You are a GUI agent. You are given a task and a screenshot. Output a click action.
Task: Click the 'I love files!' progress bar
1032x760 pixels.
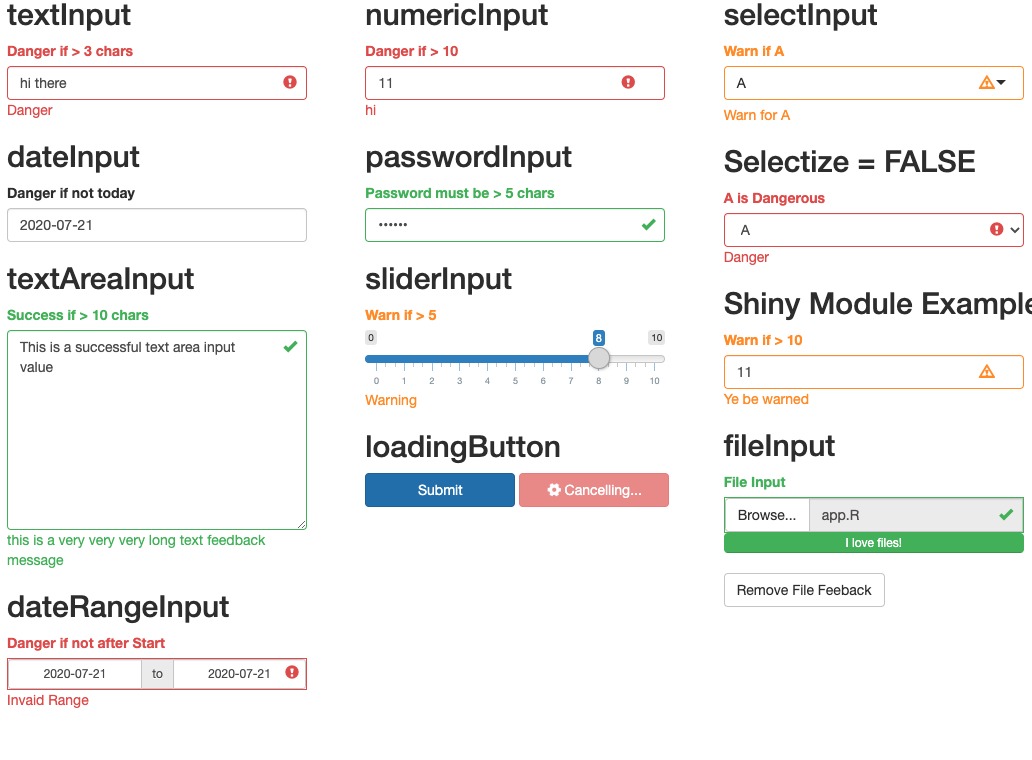coord(873,543)
